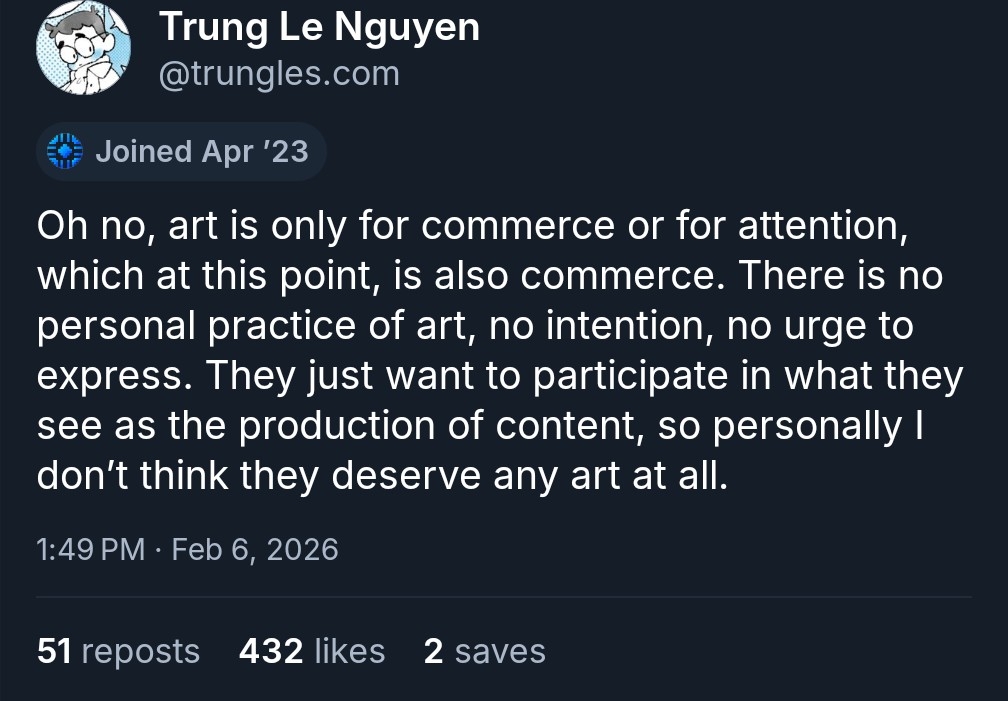
Task: Click the repost count number 51
Action: coord(55,651)
